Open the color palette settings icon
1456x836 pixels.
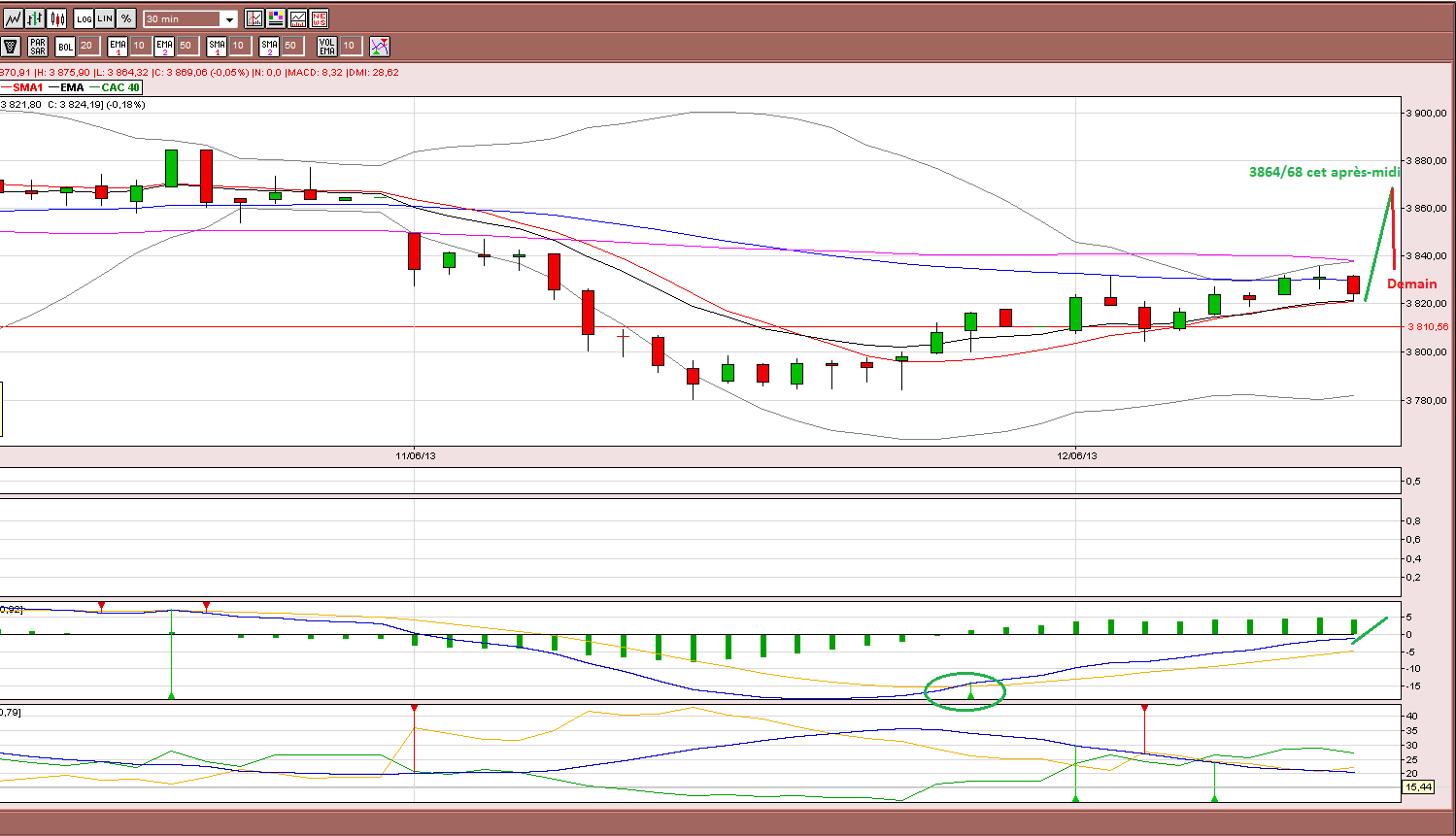(x=276, y=18)
